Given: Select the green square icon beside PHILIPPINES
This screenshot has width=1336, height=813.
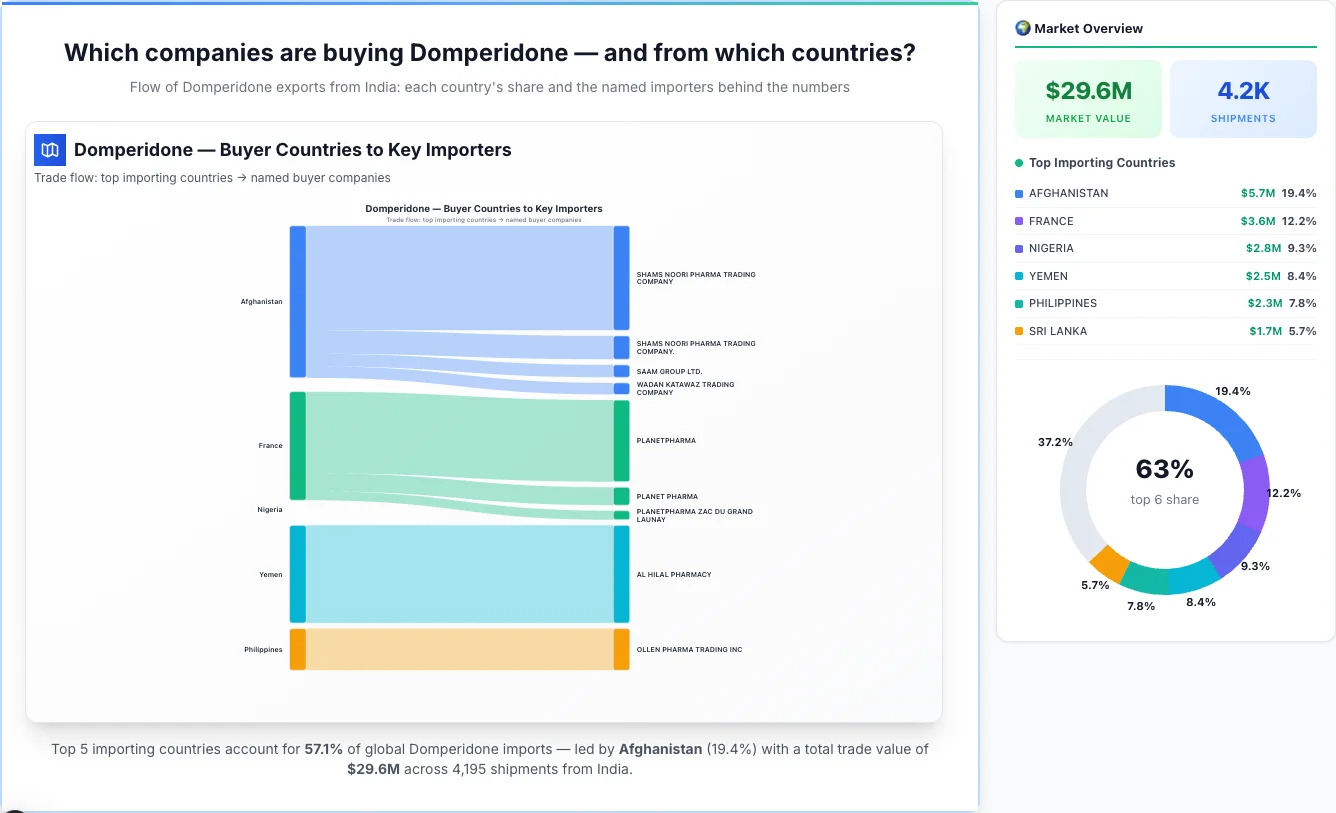Looking at the screenshot, I should pos(1021,303).
